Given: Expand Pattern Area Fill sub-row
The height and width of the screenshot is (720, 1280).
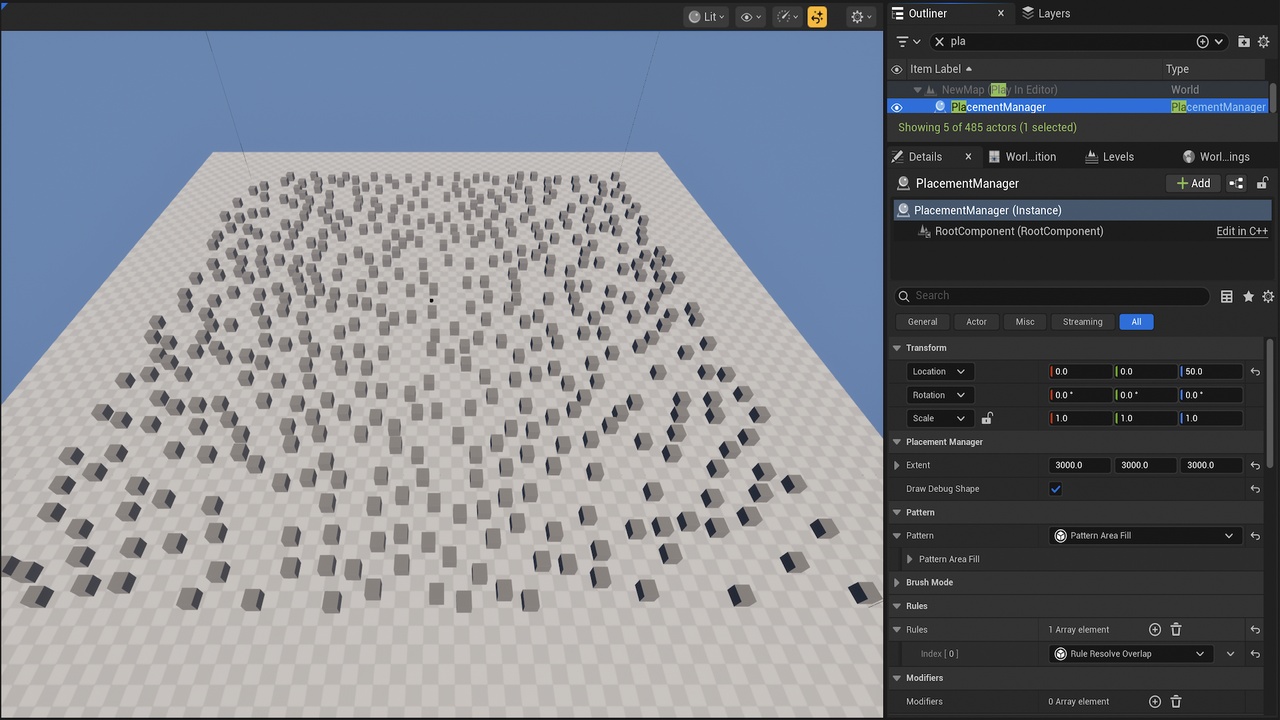Looking at the screenshot, I should point(909,559).
